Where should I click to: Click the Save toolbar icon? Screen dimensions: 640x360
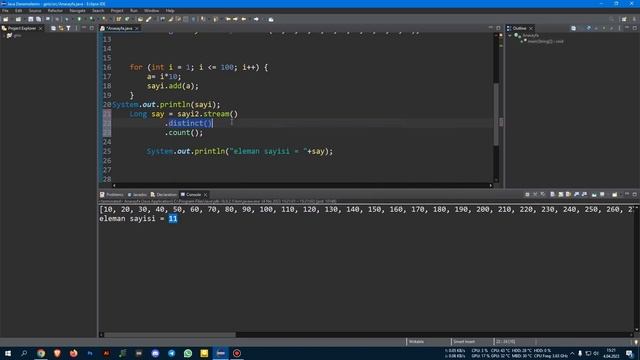(x=31, y=19)
